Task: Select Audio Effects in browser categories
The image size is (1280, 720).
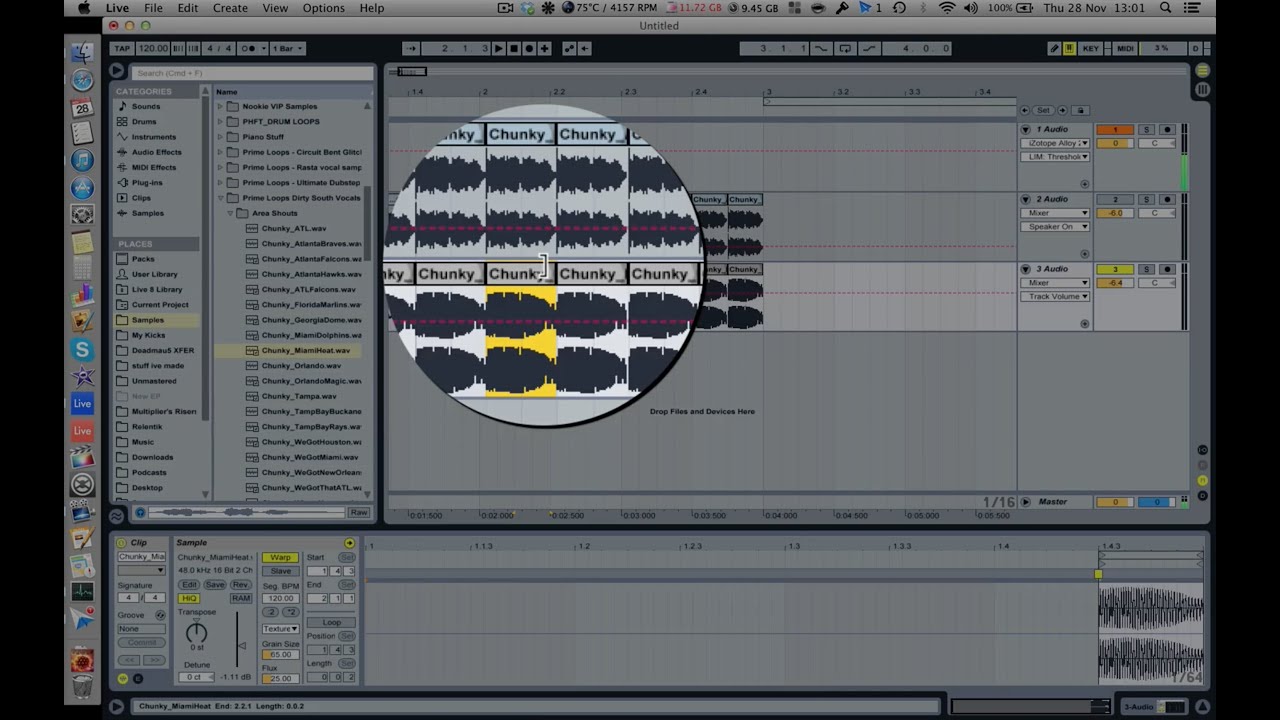Action: pyautogui.click(x=156, y=152)
